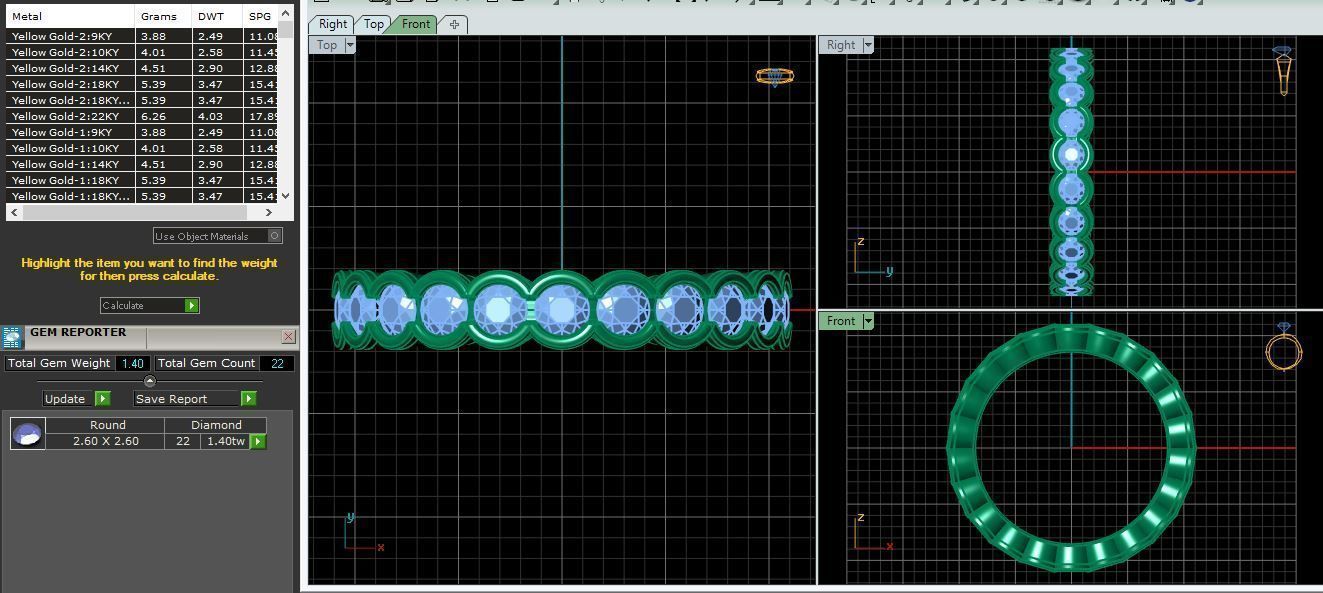Viewport: 1323px width, 593px height.
Task: Click the green arrow beside Update
Action: click(x=102, y=398)
